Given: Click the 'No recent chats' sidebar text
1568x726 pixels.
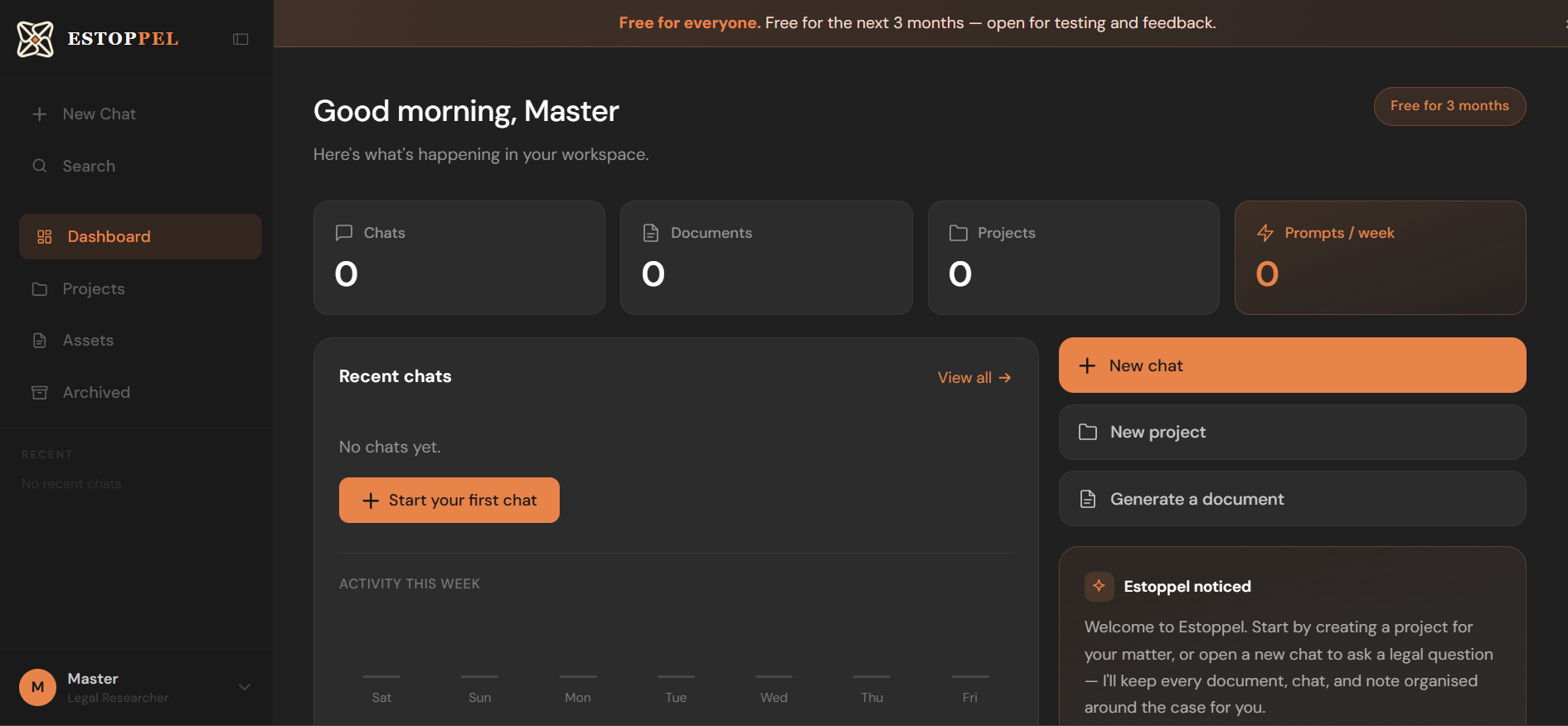Looking at the screenshot, I should (x=71, y=483).
